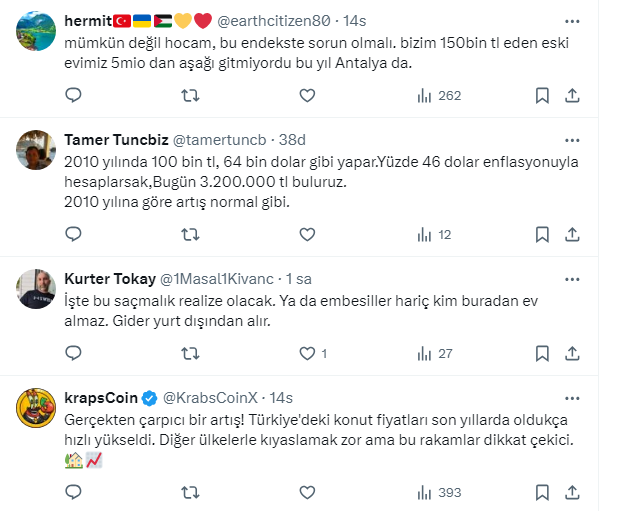618x511 pixels.
Task: Open more options on Kurter Tokay's tweet
Action: click(572, 278)
